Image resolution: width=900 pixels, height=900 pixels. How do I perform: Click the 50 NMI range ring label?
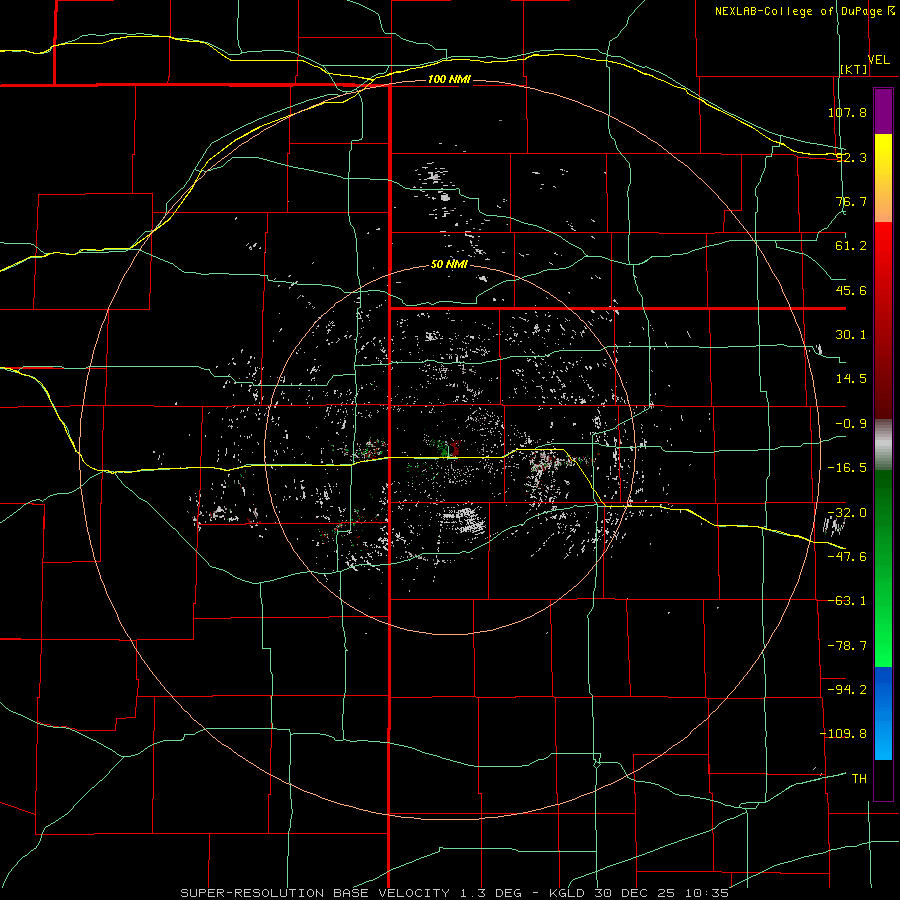coord(449,265)
